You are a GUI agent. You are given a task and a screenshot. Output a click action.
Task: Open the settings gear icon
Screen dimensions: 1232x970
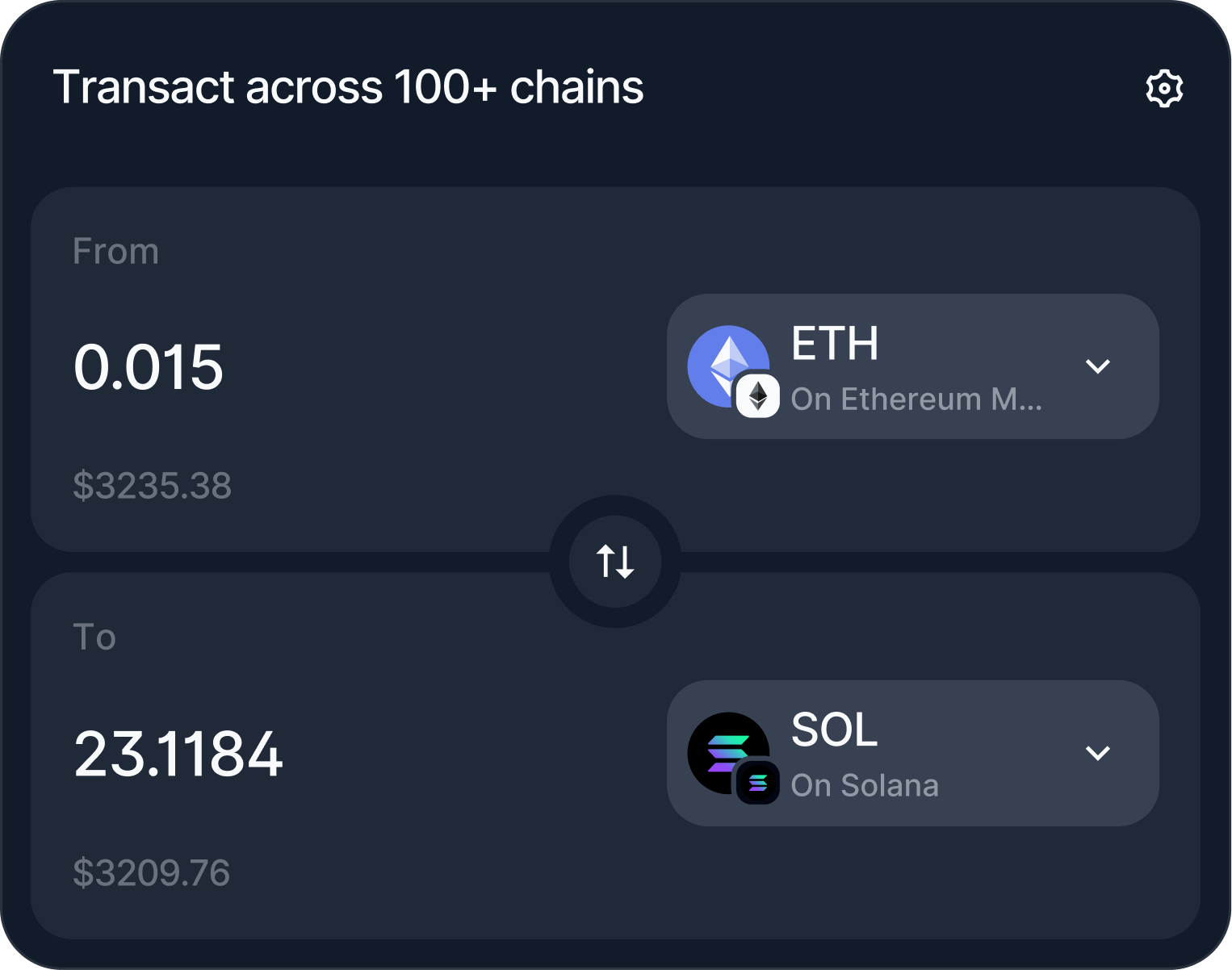1163,89
